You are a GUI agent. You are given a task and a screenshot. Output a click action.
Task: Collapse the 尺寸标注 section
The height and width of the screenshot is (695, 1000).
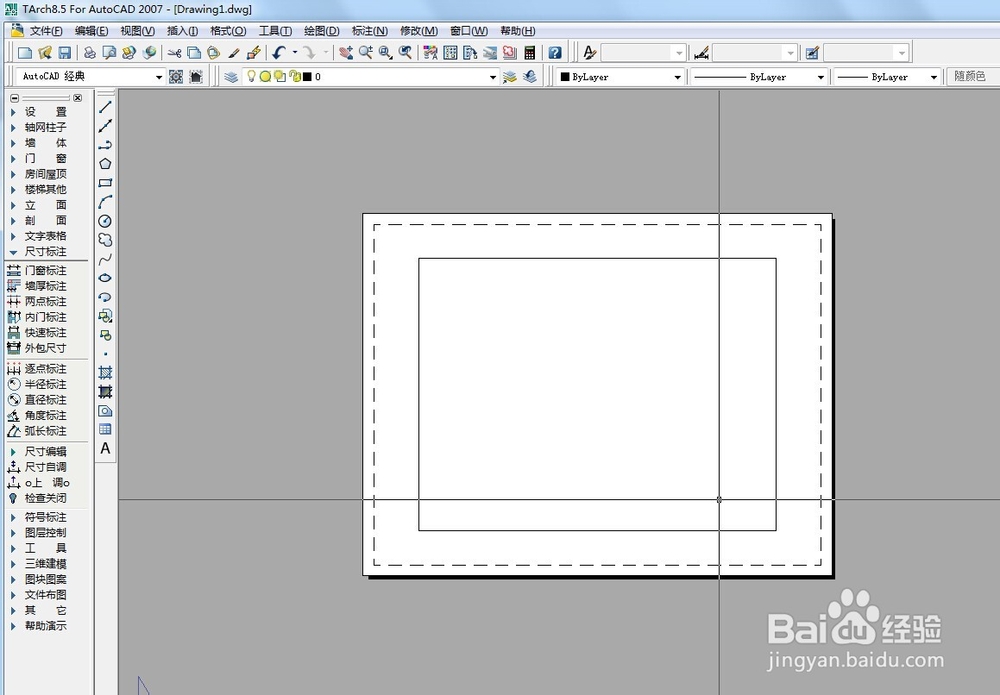(x=13, y=252)
